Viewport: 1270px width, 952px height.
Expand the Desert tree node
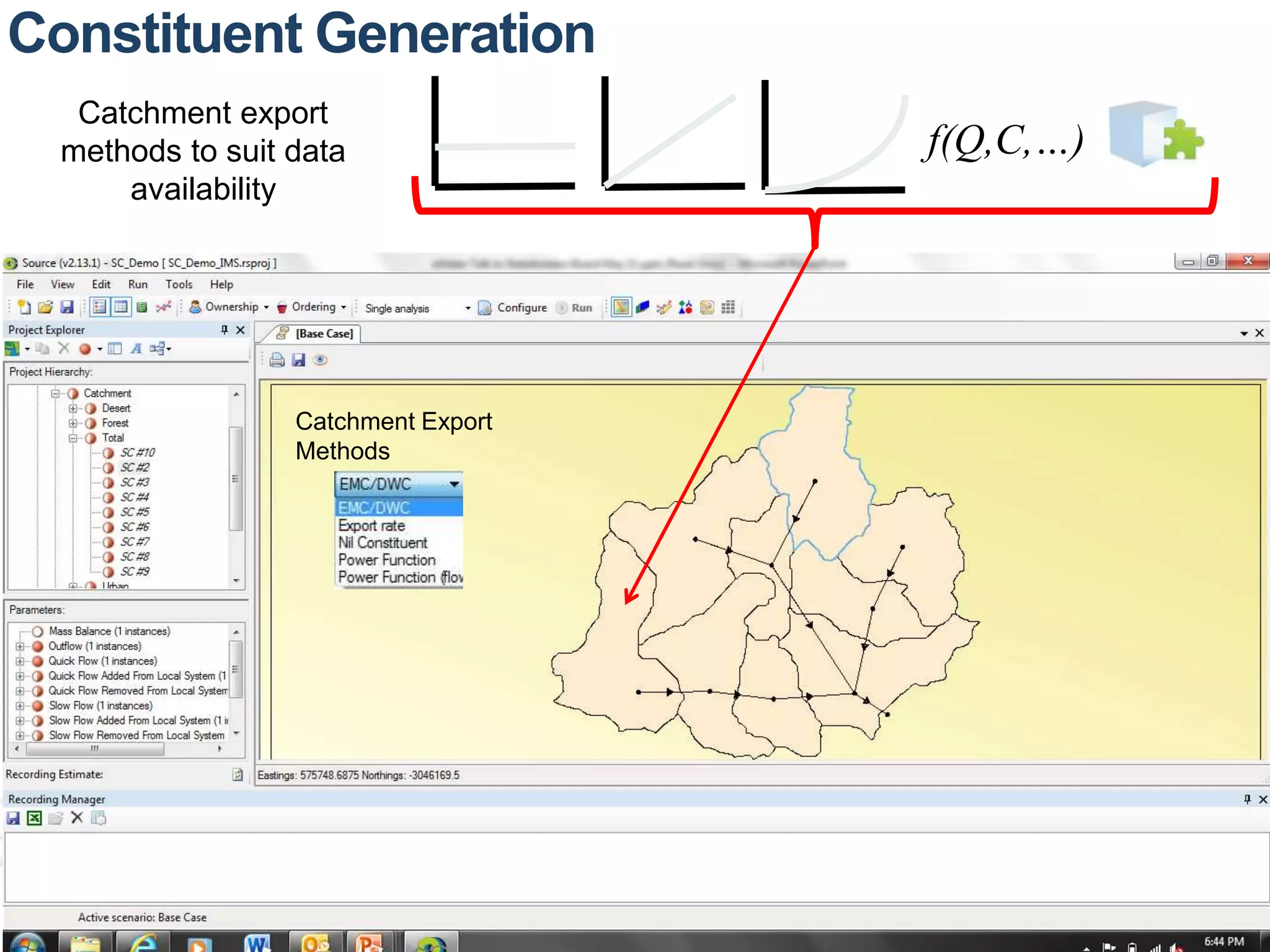coord(73,408)
